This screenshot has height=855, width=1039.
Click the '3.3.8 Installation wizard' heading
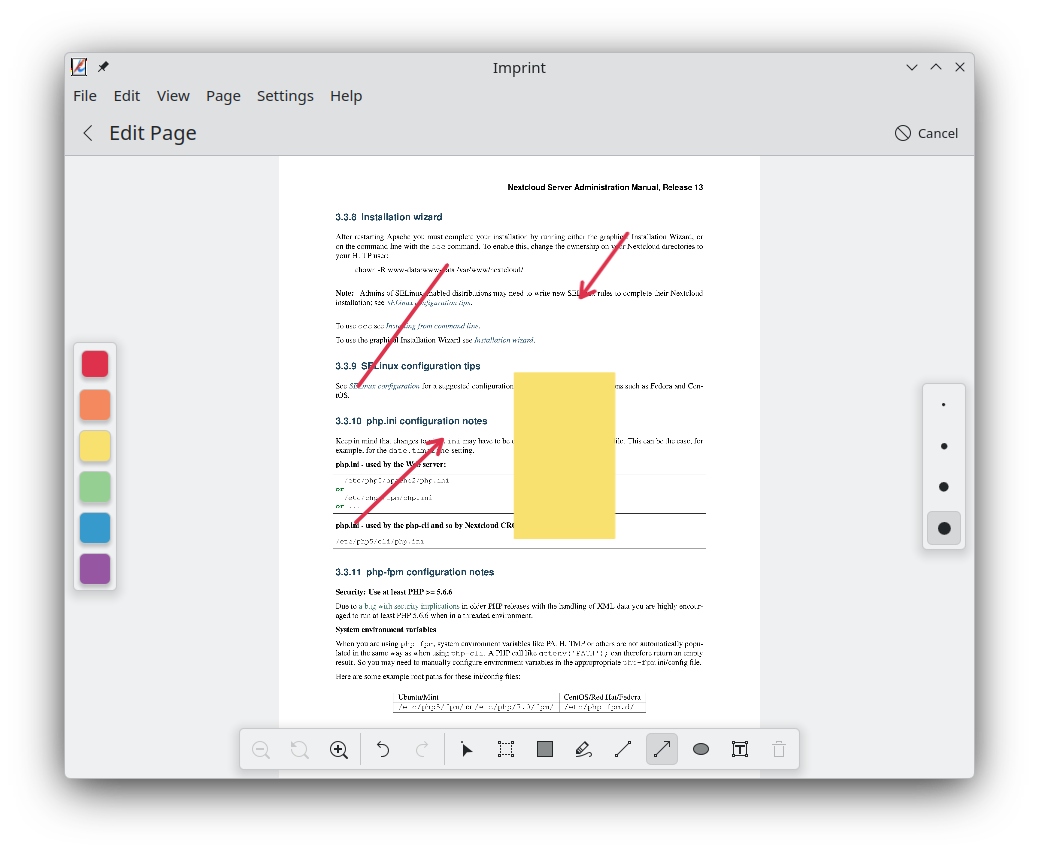pyautogui.click(x=388, y=217)
